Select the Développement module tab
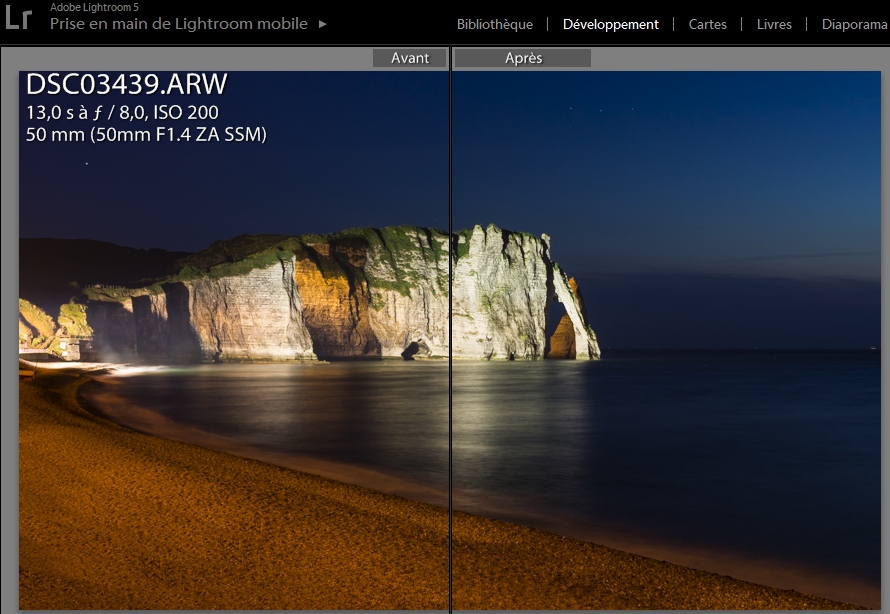 click(x=611, y=24)
